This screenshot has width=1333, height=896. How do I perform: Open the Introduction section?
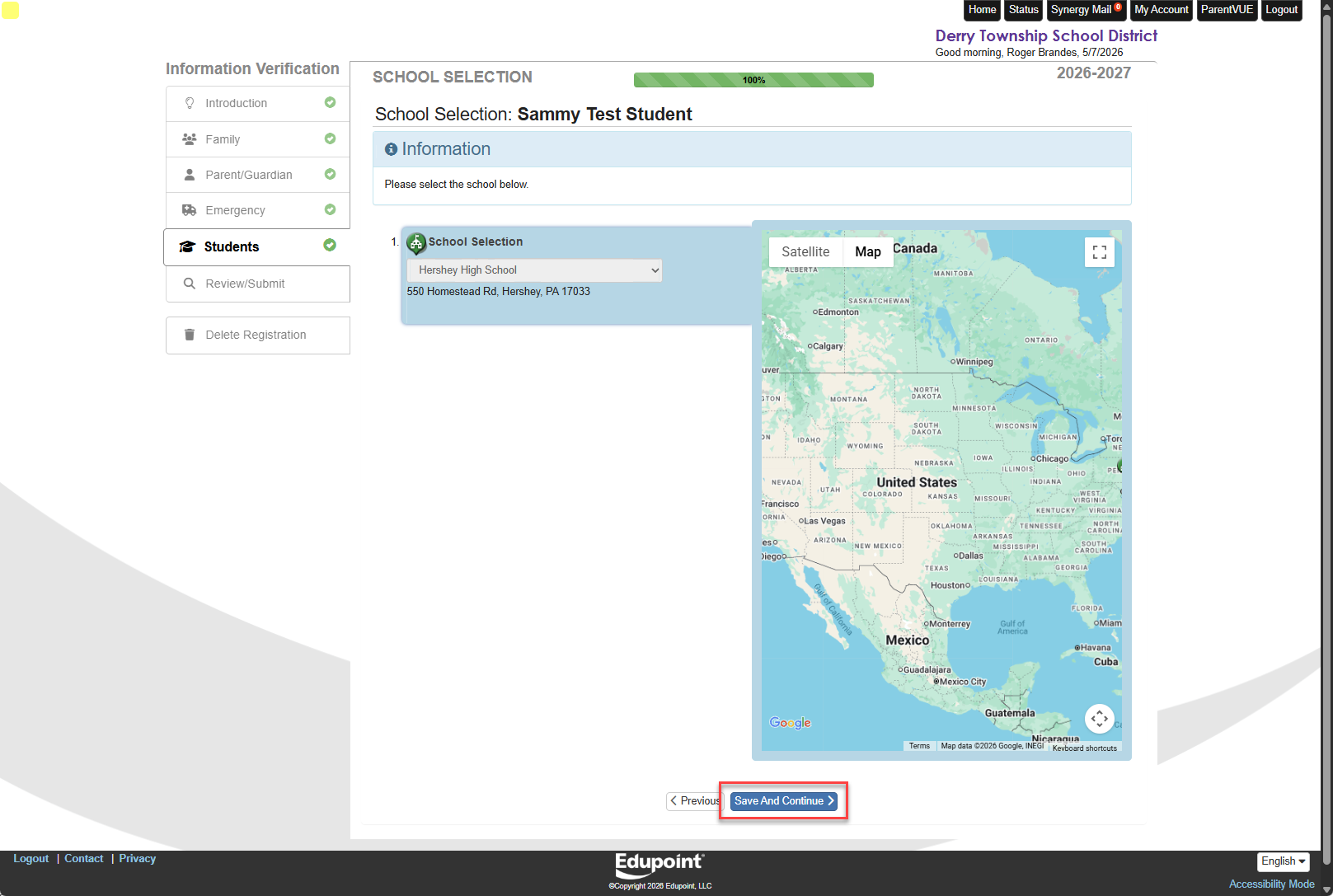258,103
